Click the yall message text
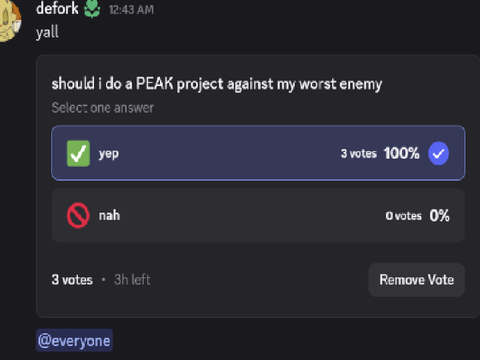The width and height of the screenshot is (480, 360). 47,32
